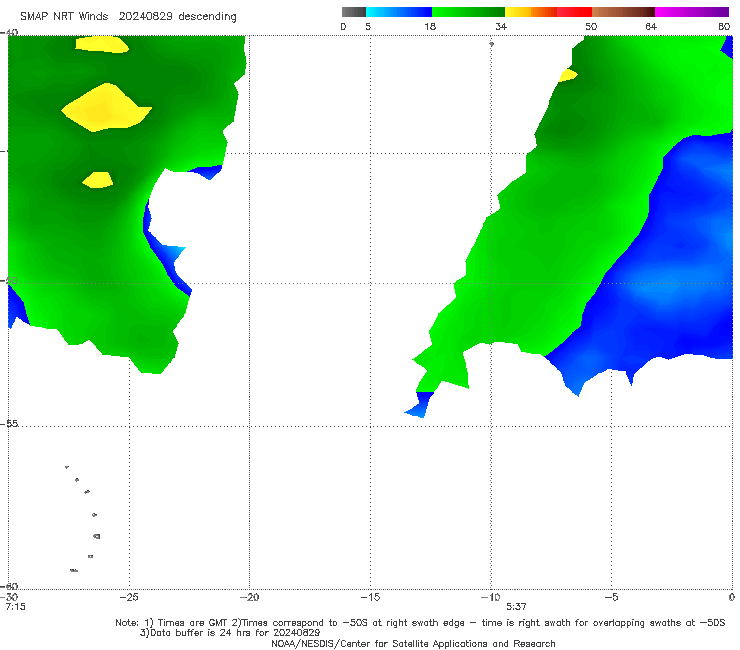
Task: Click the color bar label '34'
Action: point(501,26)
